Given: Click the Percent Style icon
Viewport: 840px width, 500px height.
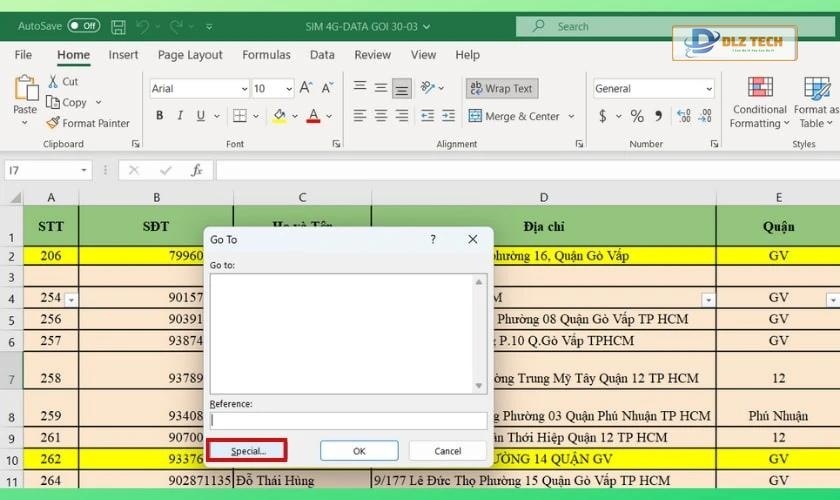Looking at the screenshot, I should 636,116.
